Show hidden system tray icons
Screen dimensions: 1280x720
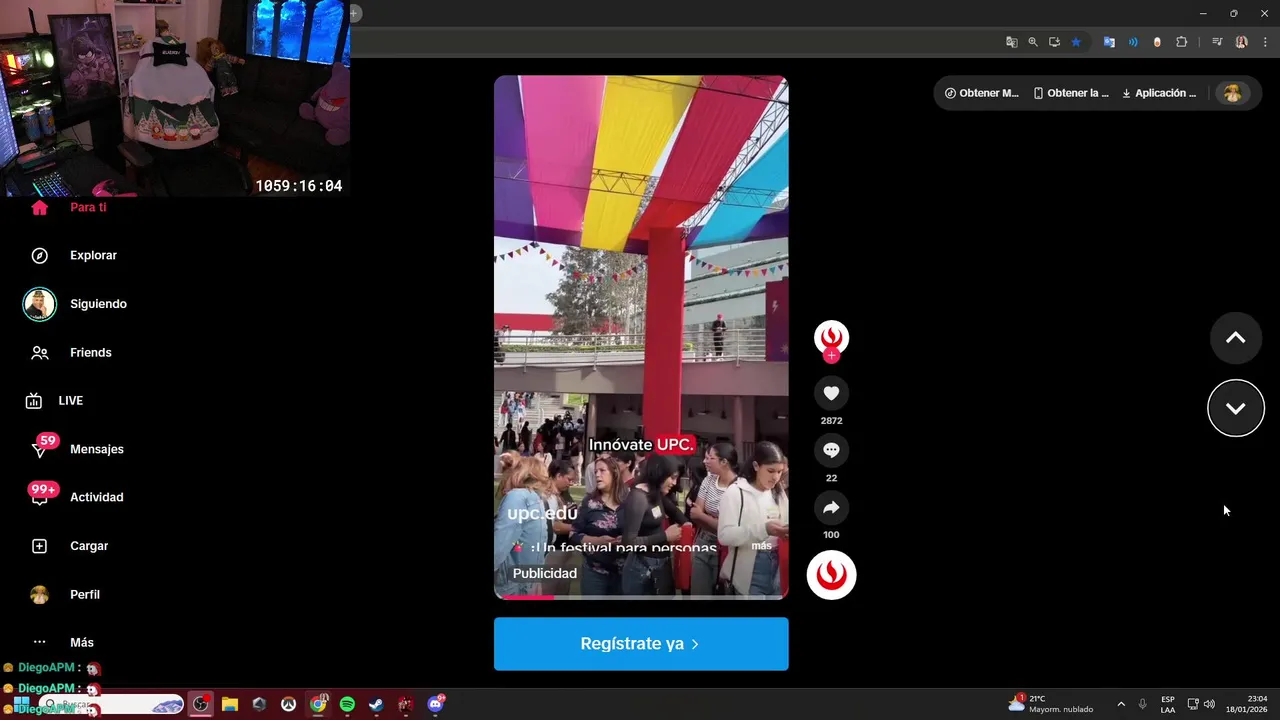click(1121, 704)
